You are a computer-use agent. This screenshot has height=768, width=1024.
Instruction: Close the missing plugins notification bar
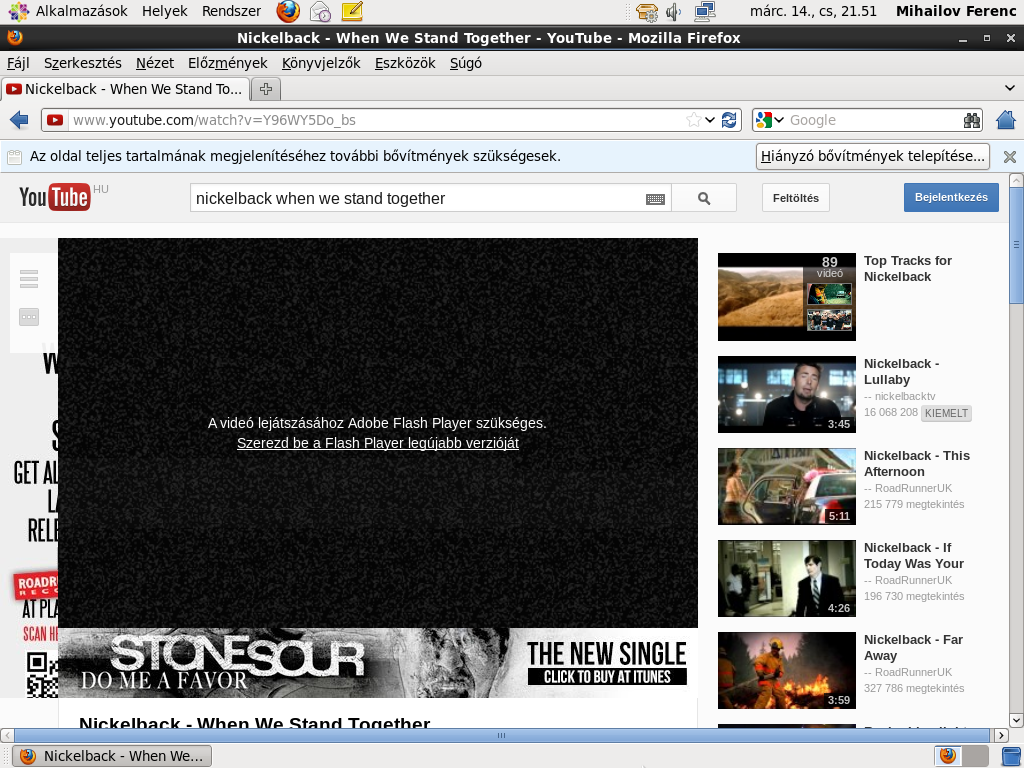click(1010, 157)
